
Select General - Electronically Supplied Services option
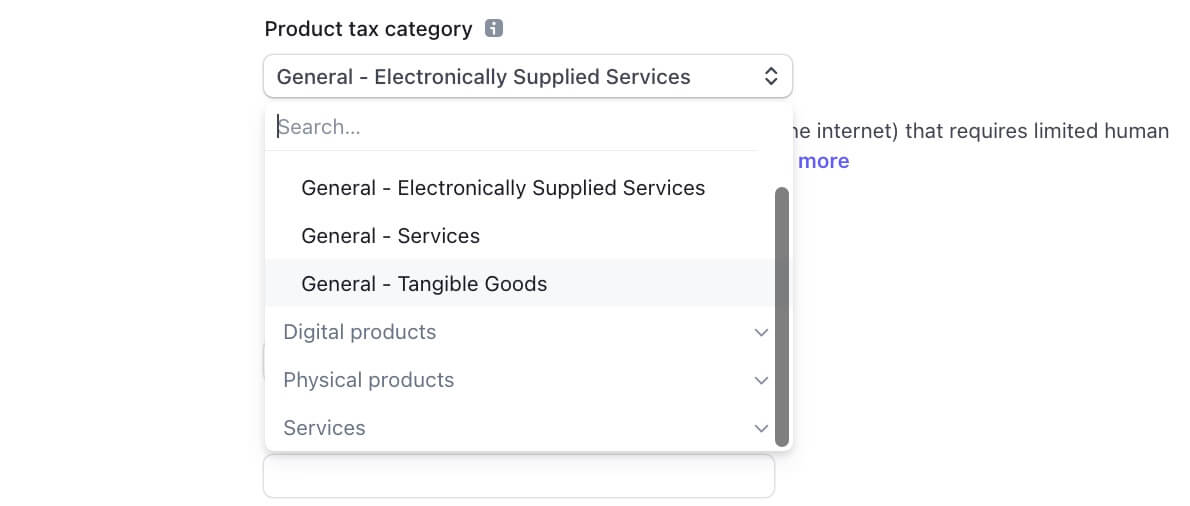pyautogui.click(x=520, y=187)
